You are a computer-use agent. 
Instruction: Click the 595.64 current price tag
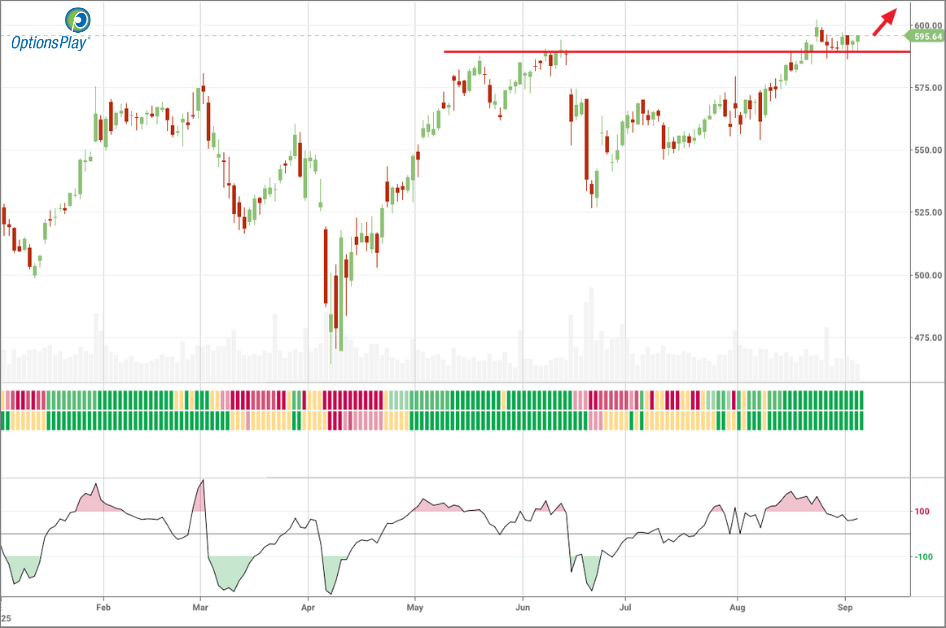pyautogui.click(x=926, y=37)
